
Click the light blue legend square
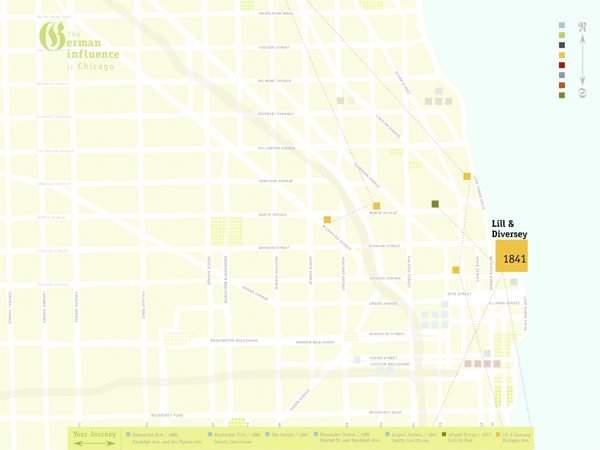[562, 25]
